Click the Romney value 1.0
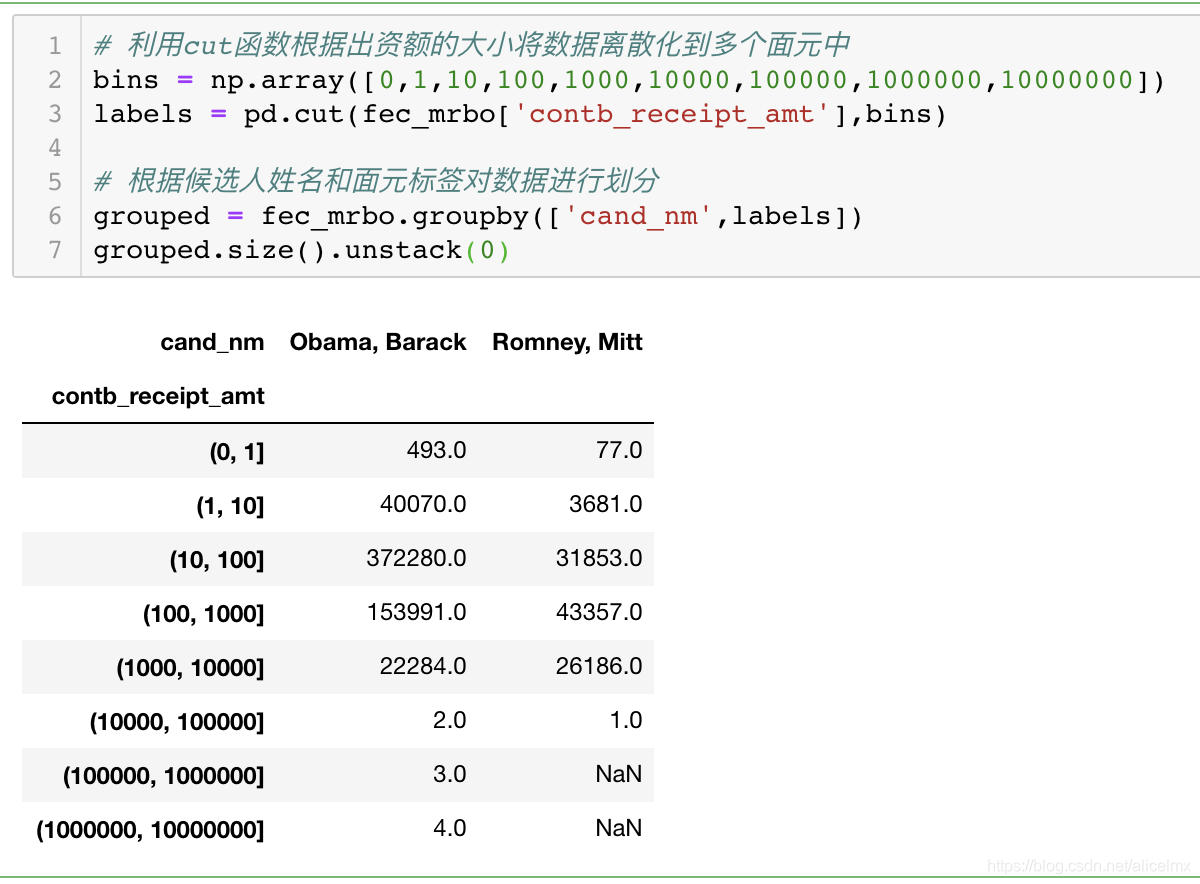This screenshot has height=884, width=1200. tap(626, 721)
